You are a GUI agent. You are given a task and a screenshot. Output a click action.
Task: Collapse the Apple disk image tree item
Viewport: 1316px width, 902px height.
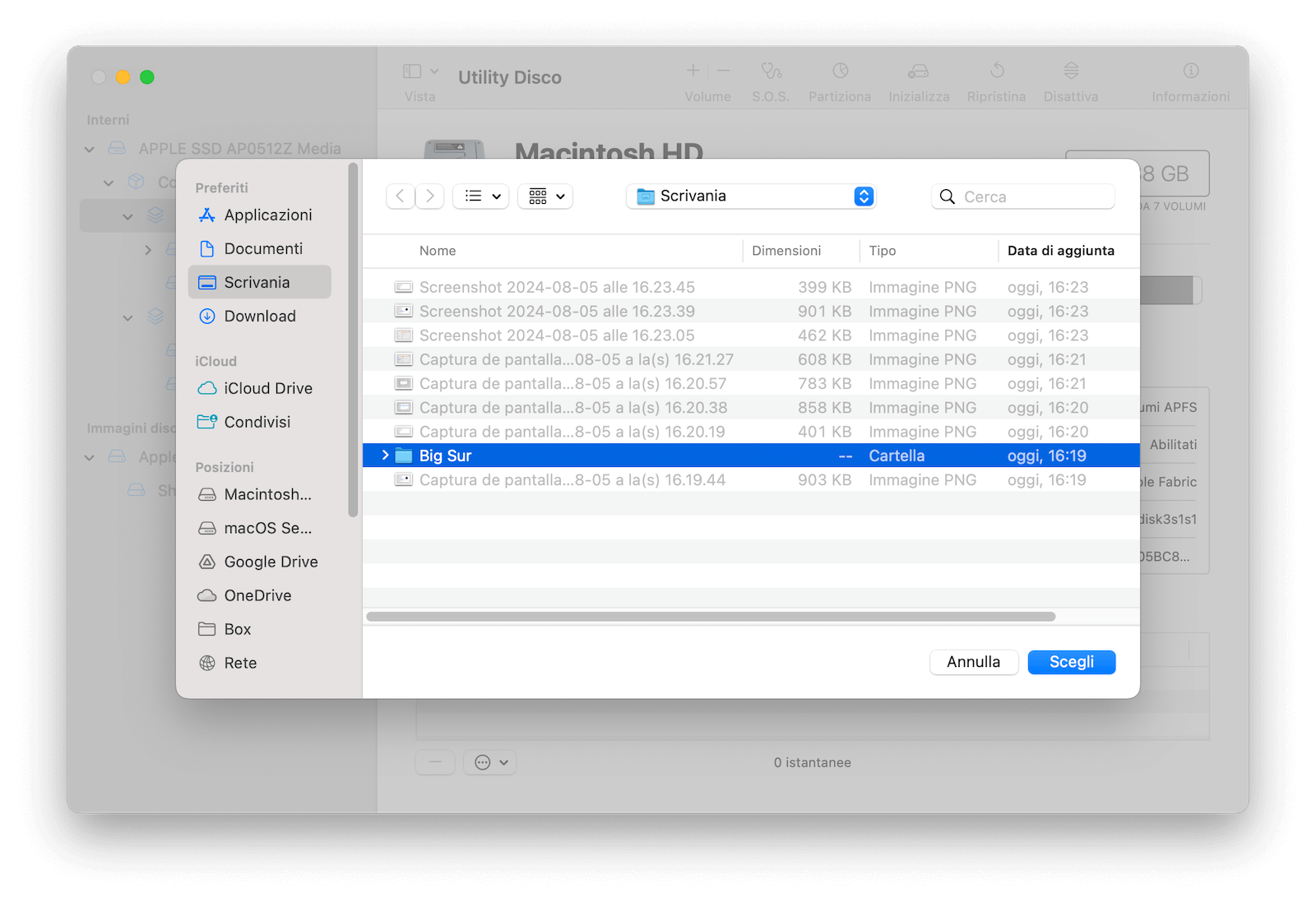(90, 457)
